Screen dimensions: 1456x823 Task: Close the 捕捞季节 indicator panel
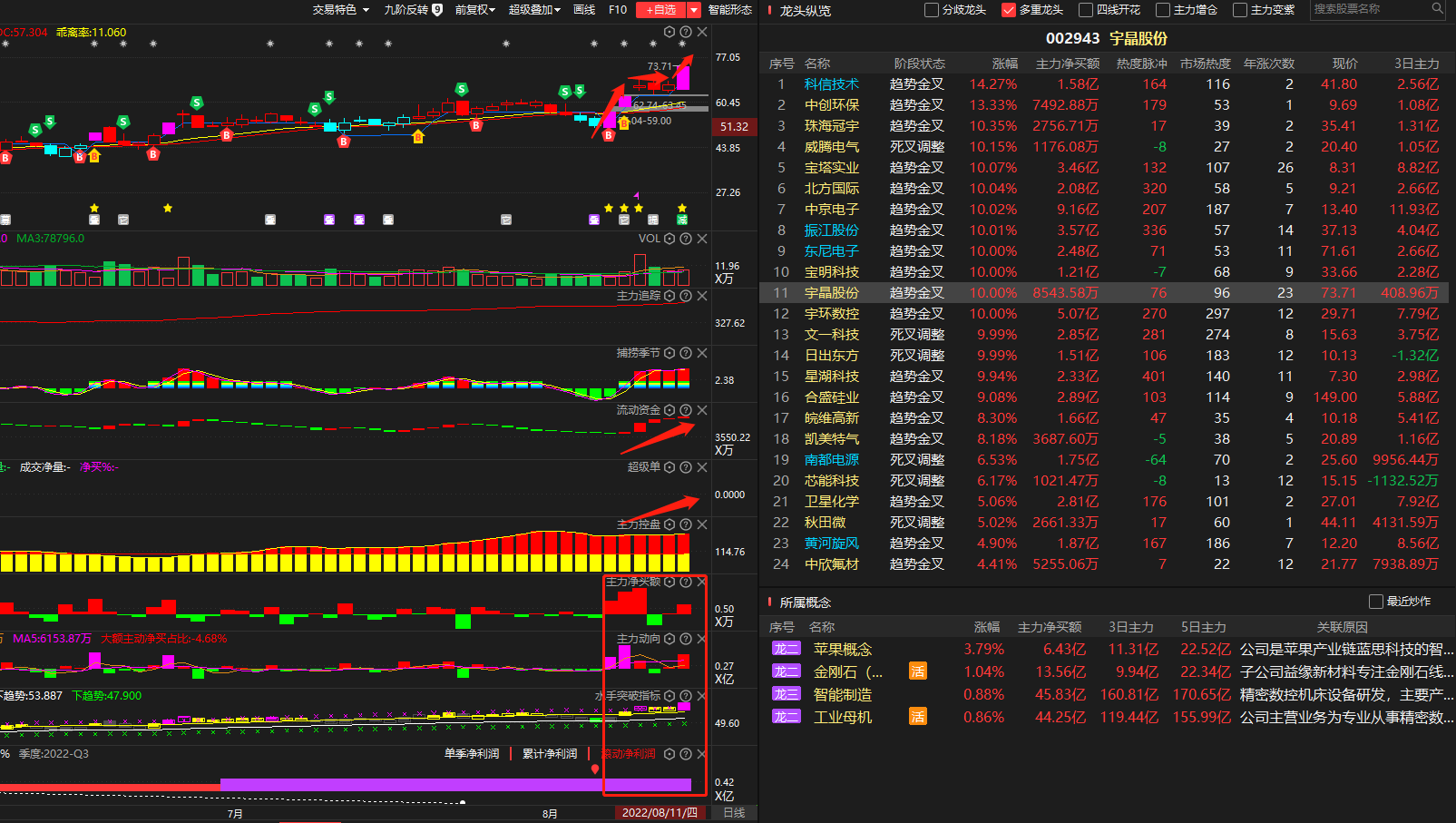click(702, 353)
